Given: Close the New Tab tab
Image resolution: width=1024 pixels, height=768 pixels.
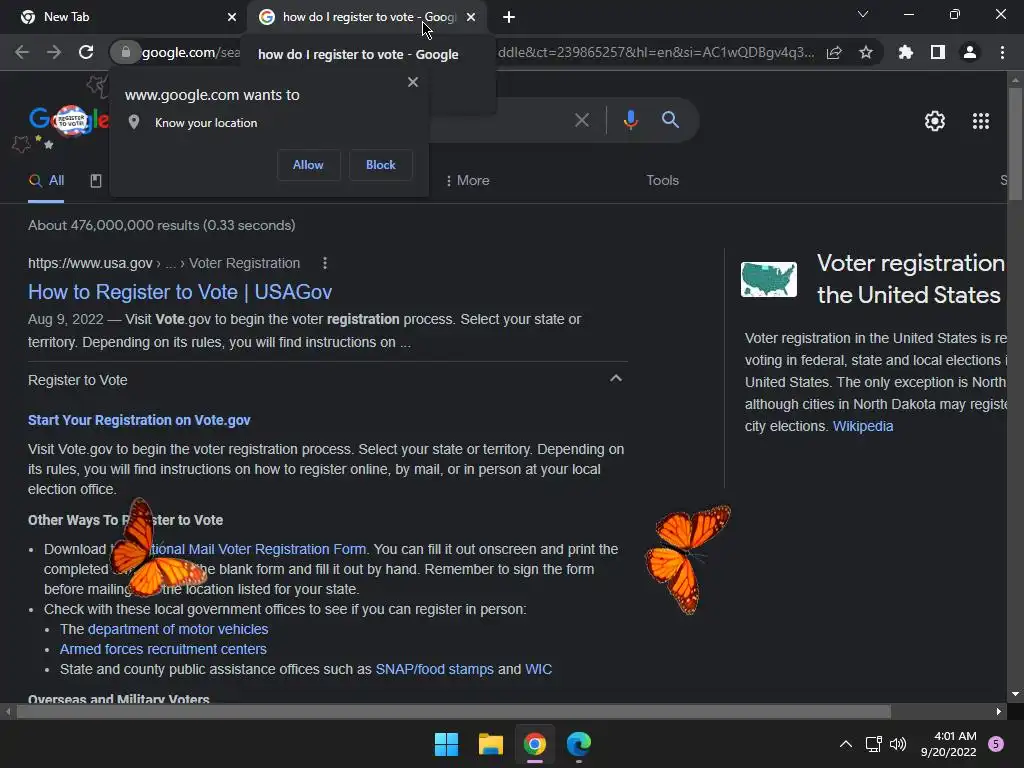Looking at the screenshot, I should tap(232, 17).
